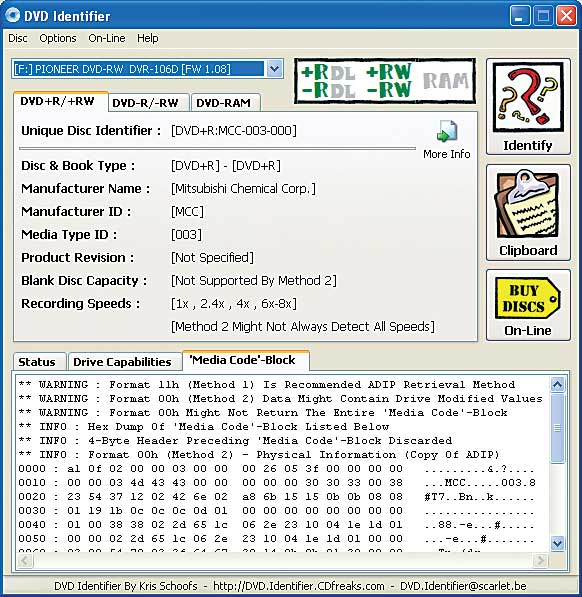Open the On-Line menu
582x597 pixels.
107,38
